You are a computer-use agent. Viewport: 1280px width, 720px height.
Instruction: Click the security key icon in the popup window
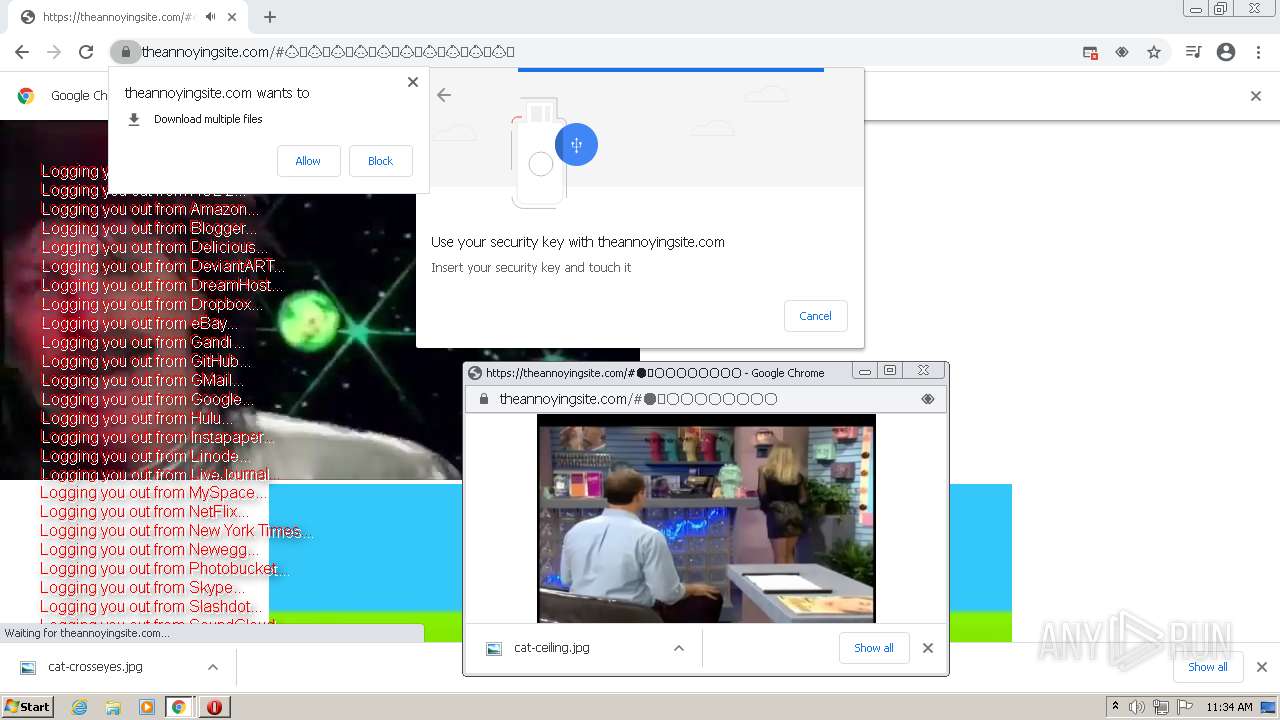pyautogui.click(x=928, y=399)
